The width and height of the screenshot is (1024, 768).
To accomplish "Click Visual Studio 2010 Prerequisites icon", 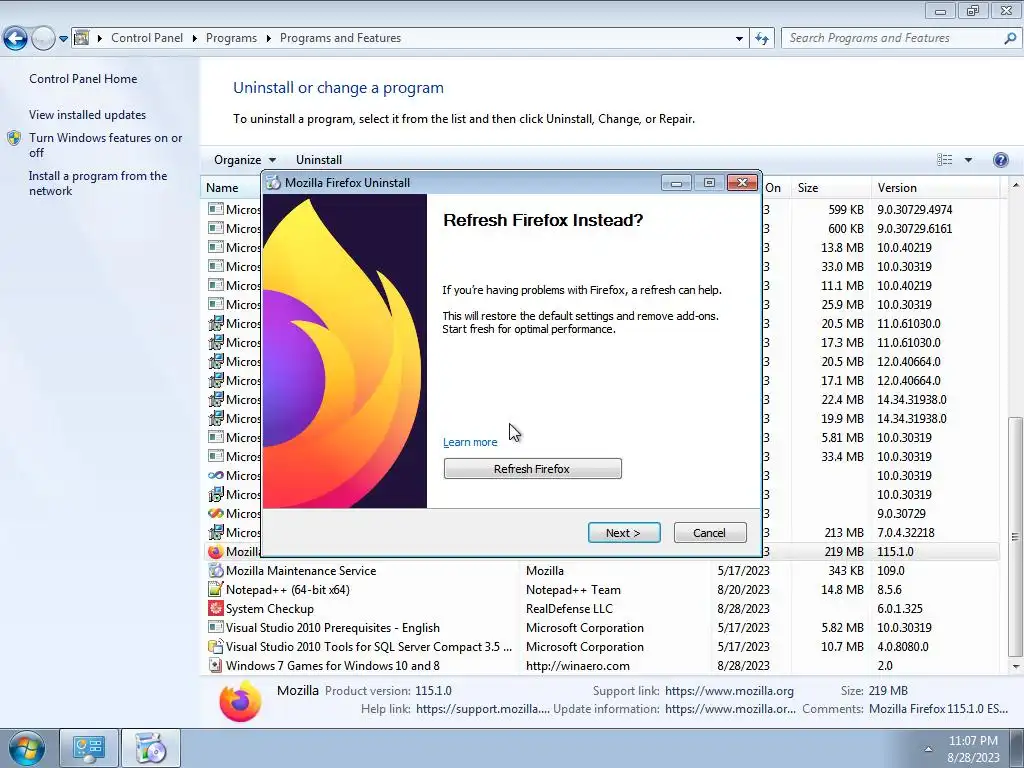I will pyautogui.click(x=216, y=627).
